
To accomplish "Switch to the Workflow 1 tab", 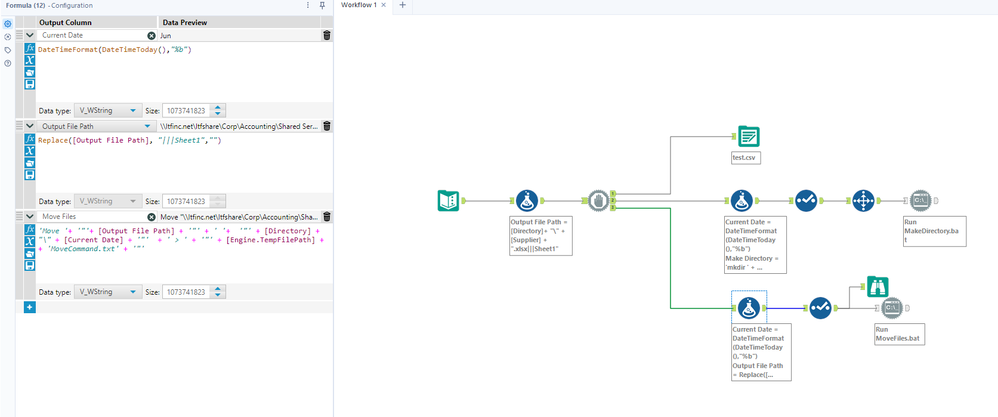I will (358, 5).
